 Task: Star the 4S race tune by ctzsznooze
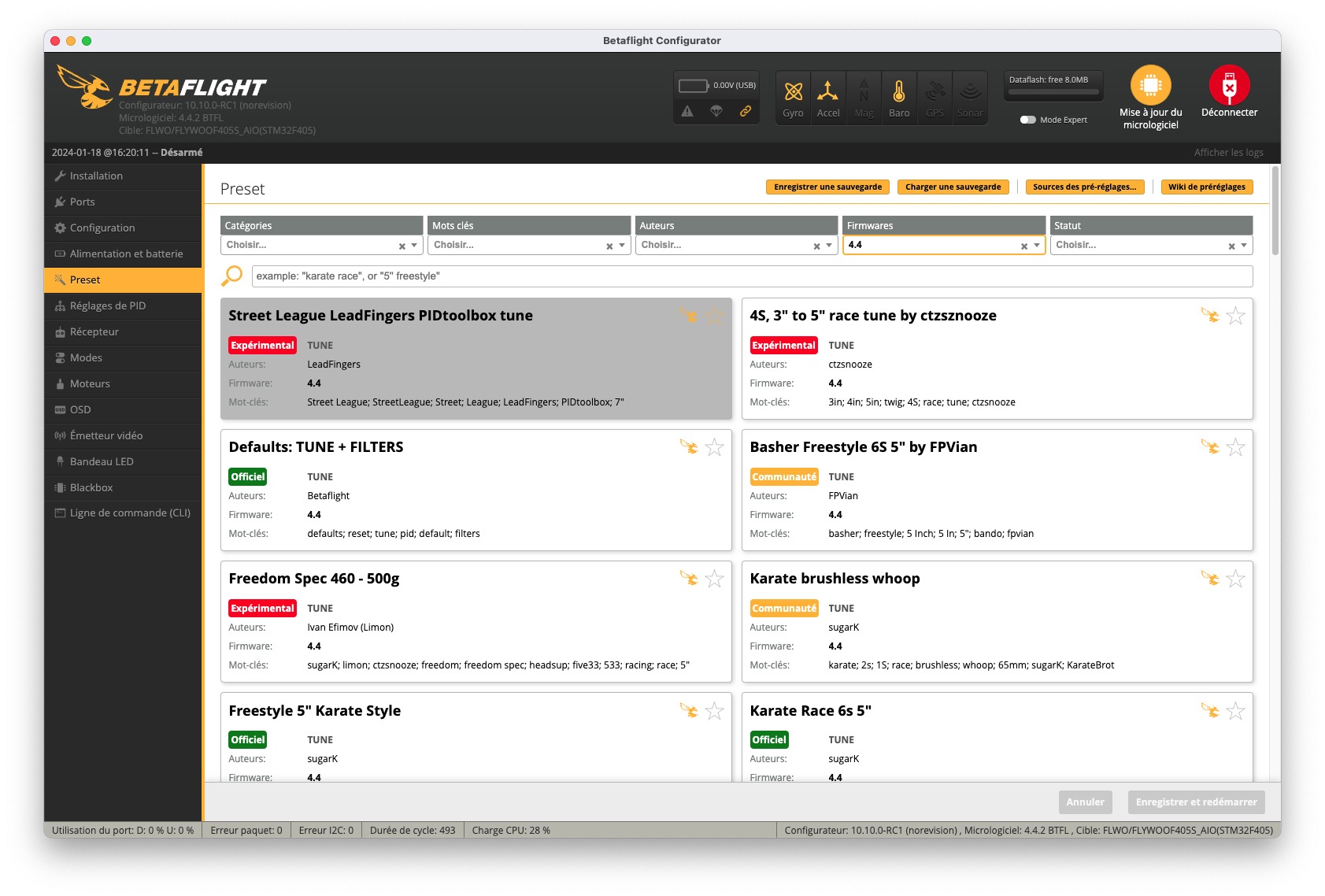(x=1236, y=316)
